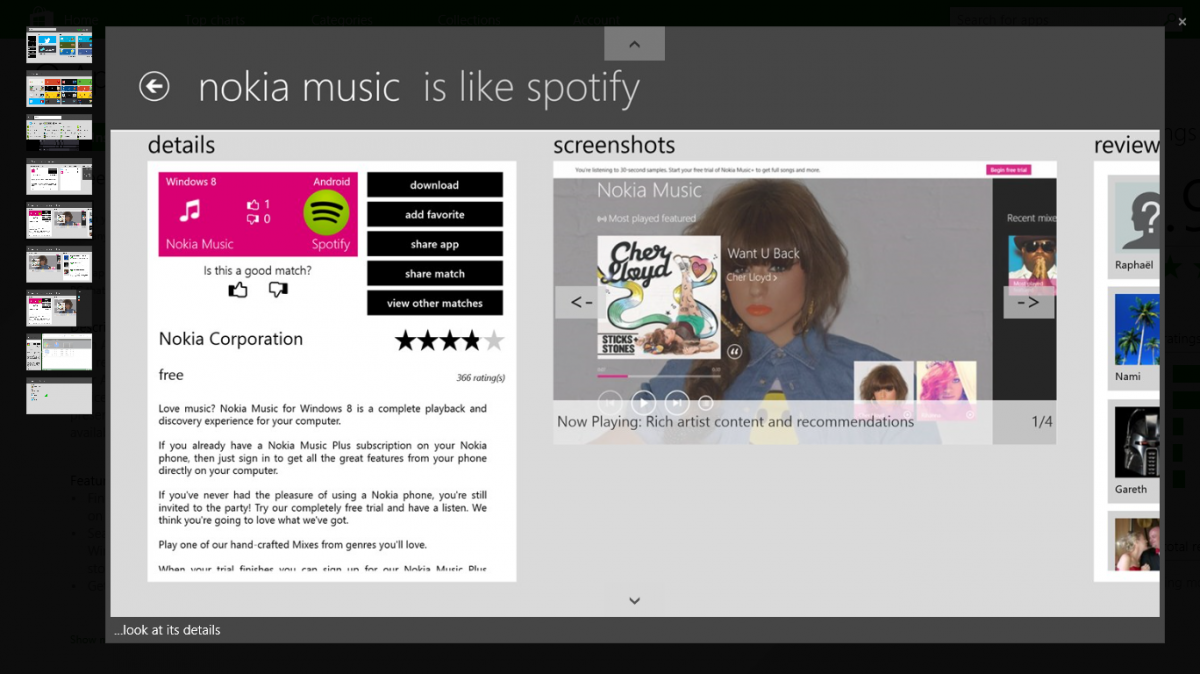Select the seventh slide thumbnail in left strip
1200x674 pixels.
click(59, 309)
